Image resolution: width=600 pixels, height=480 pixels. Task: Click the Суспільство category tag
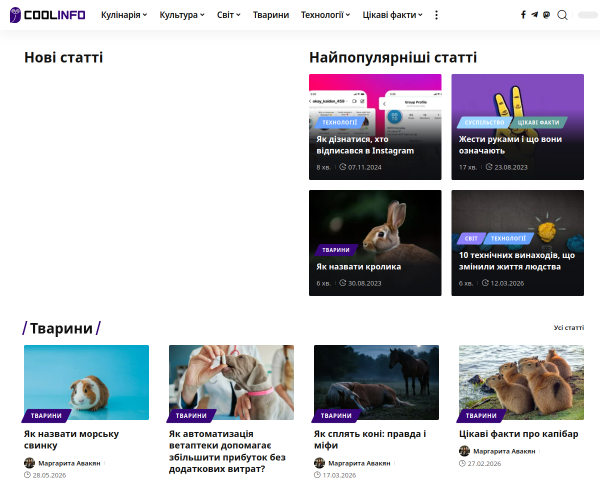click(x=484, y=122)
